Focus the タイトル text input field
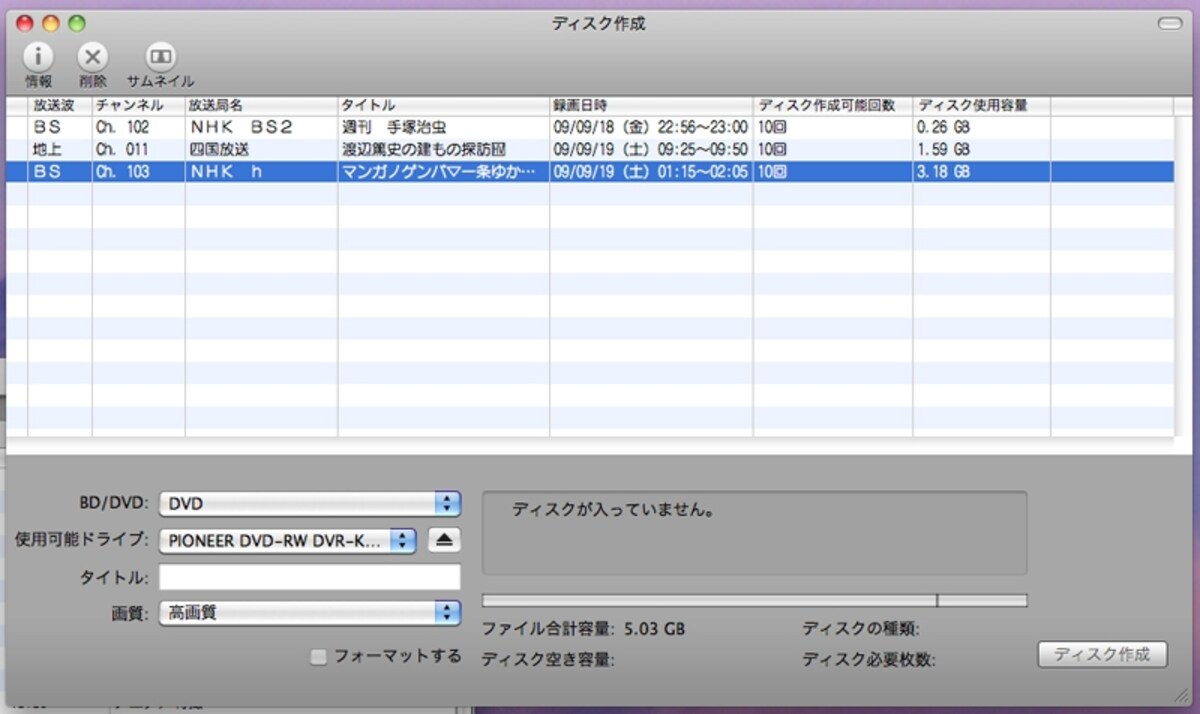Screen dimensions: 1200x714 (310, 577)
